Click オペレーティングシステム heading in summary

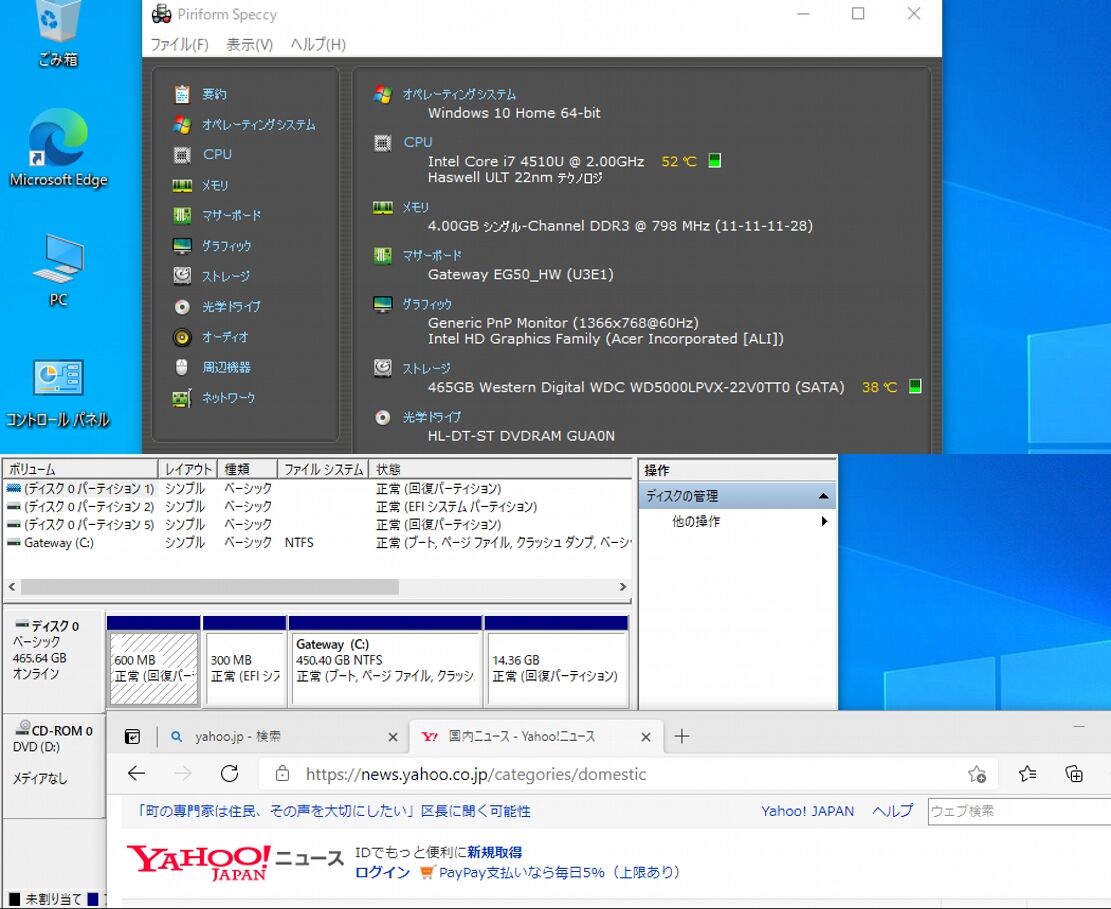[459, 94]
